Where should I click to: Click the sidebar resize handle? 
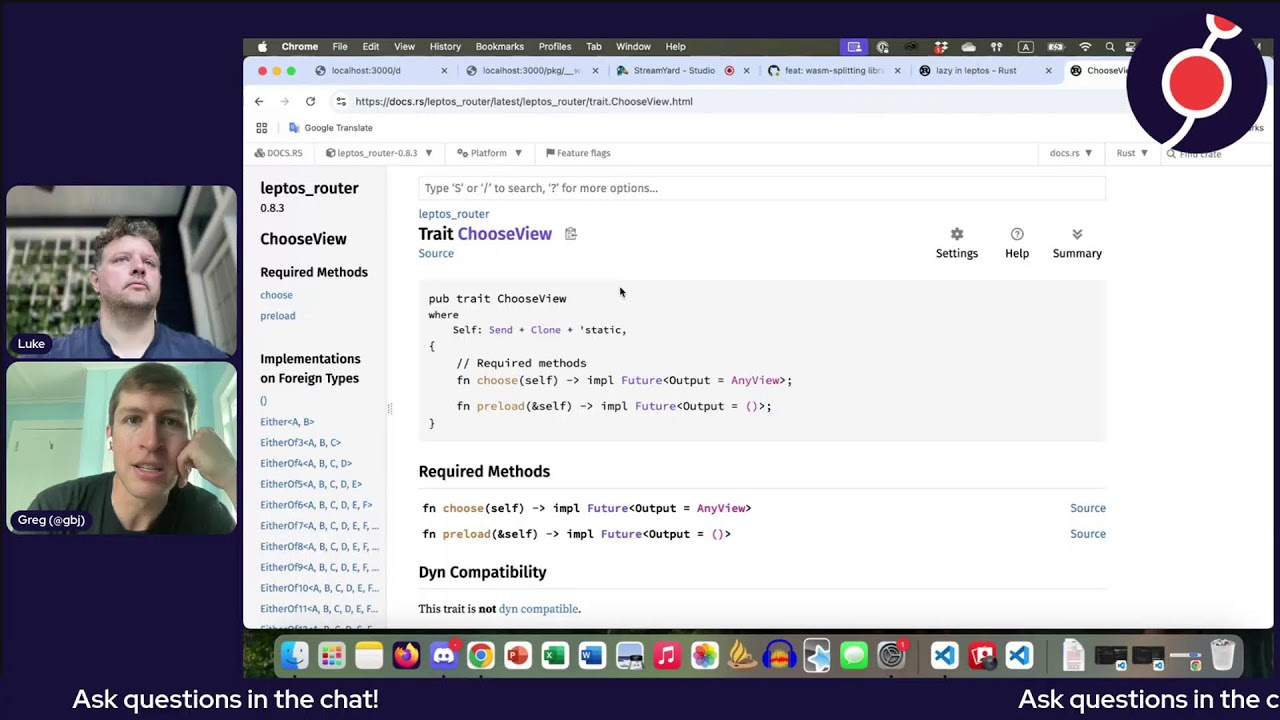(389, 408)
